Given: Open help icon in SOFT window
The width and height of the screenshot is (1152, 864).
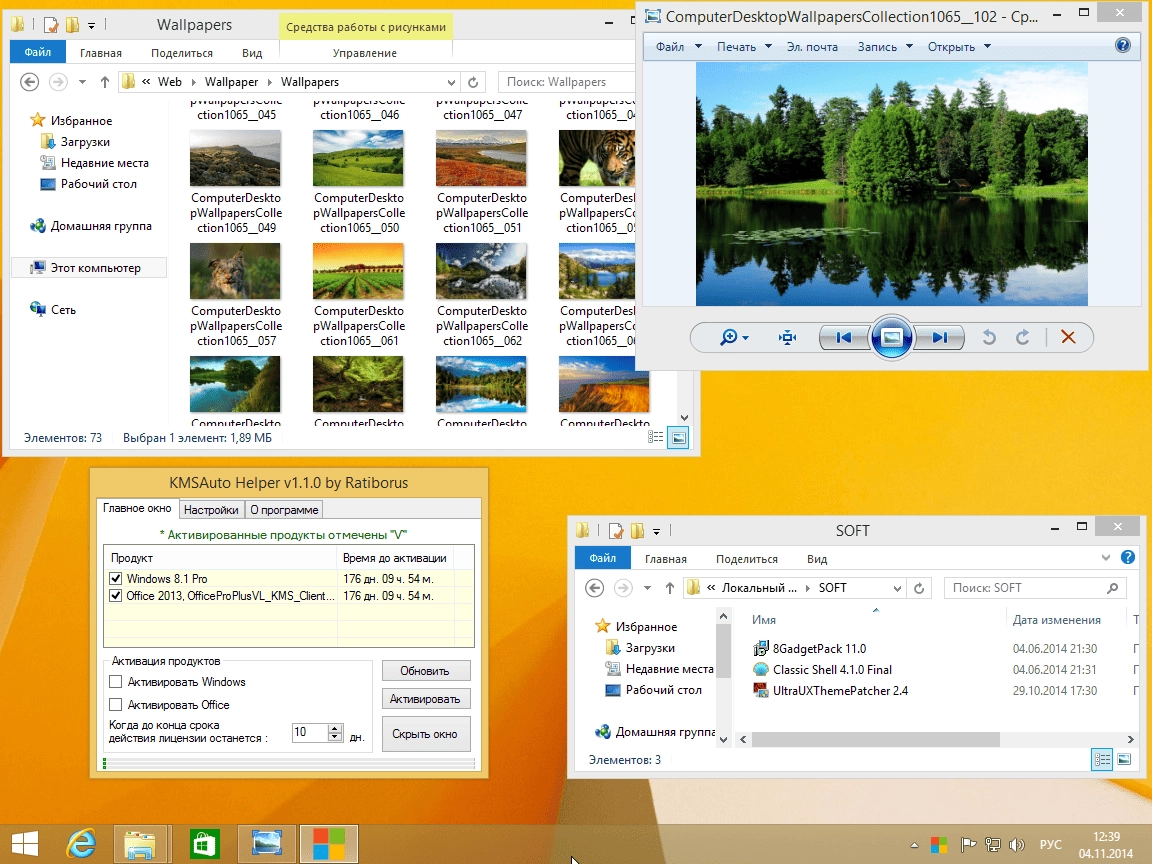Looking at the screenshot, I should click(x=1128, y=558).
